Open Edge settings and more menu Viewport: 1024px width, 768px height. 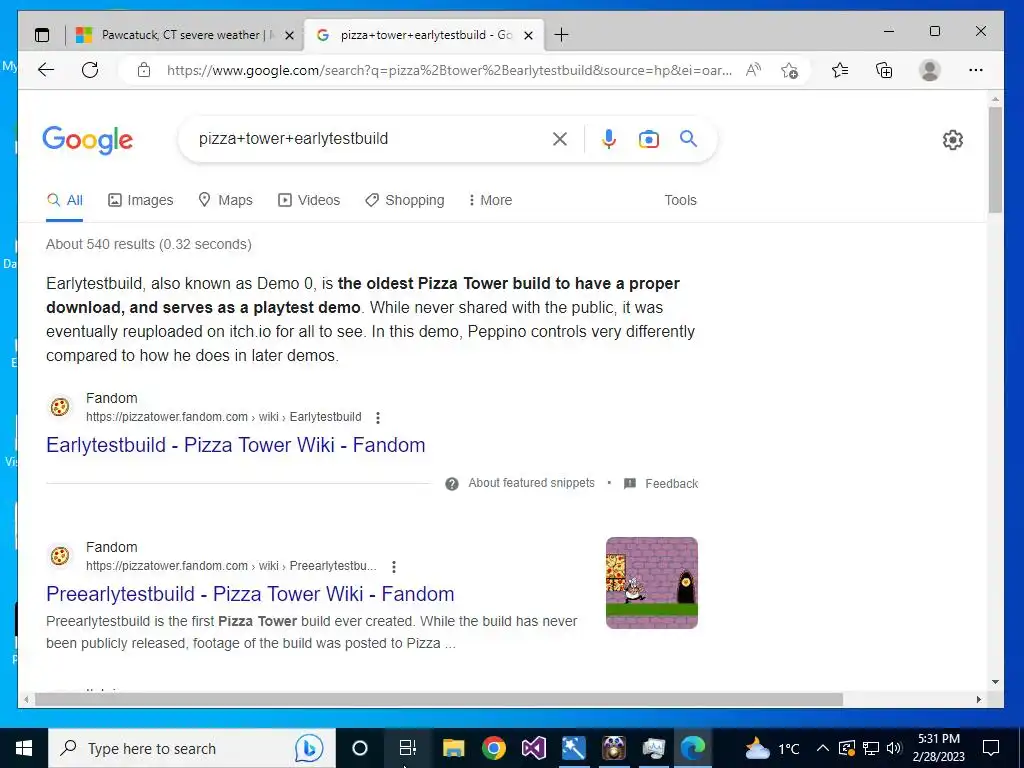tap(976, 70)
